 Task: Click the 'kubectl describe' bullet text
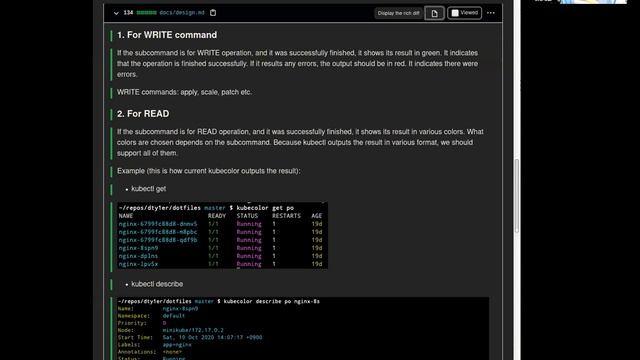coord(157,284)
